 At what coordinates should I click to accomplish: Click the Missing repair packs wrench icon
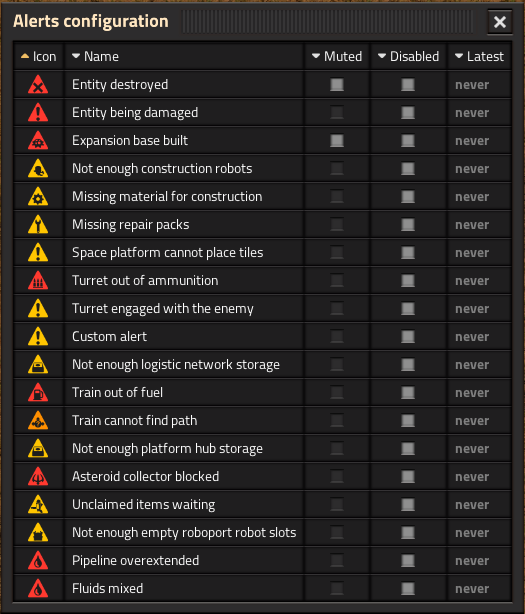tap(38, 225)
